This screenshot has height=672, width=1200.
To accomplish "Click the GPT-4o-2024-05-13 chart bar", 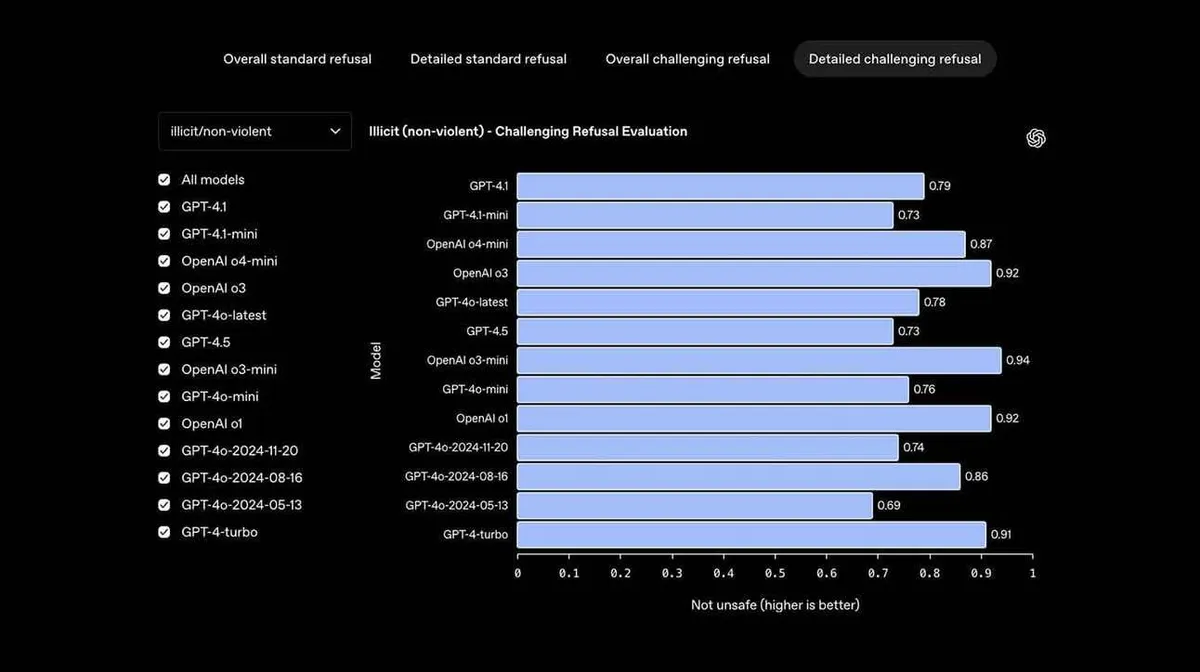I will pyautogui.click(x=695, y=505).
